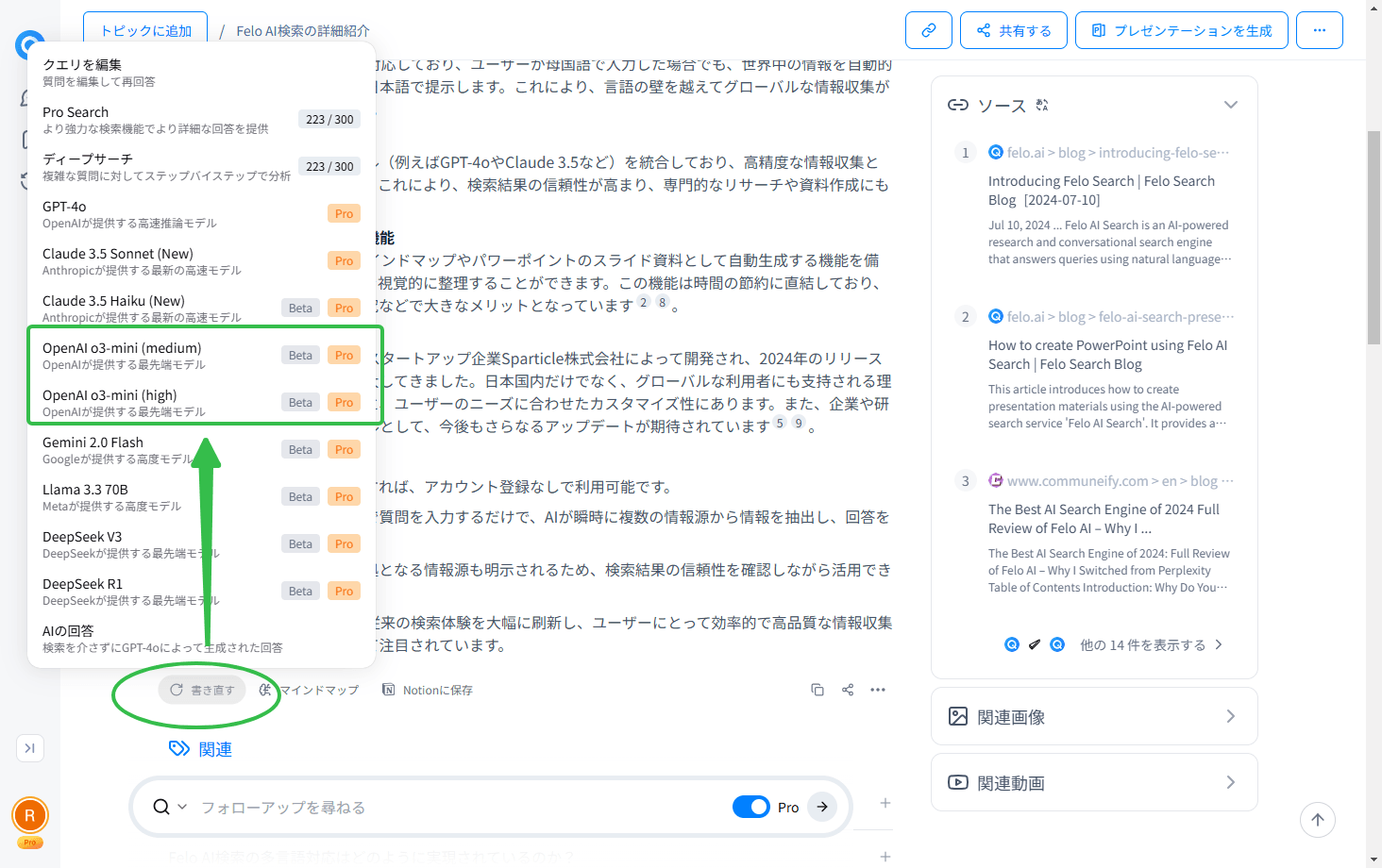Select OpenAI o3-mini (medium) model
The height and width of the screenshot is (868, 1382).
pyautogui.click(x=201, y=356)
